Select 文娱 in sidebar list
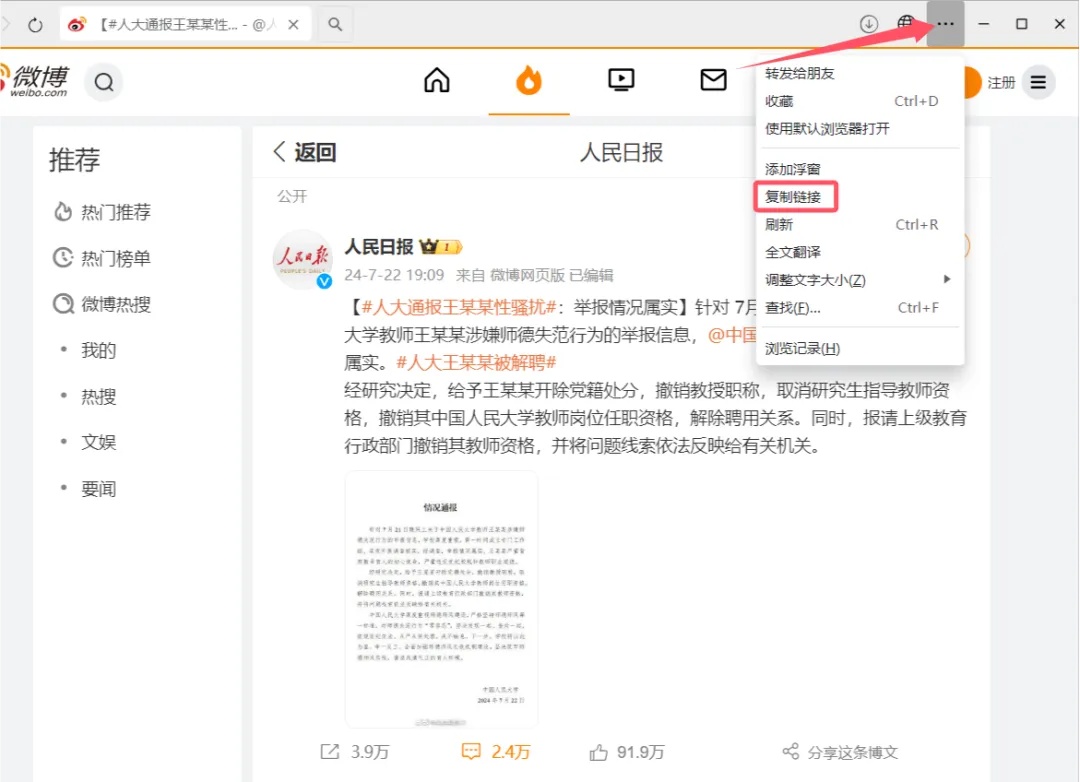This screenshot has width=1080, height=782. coord(98,442)
